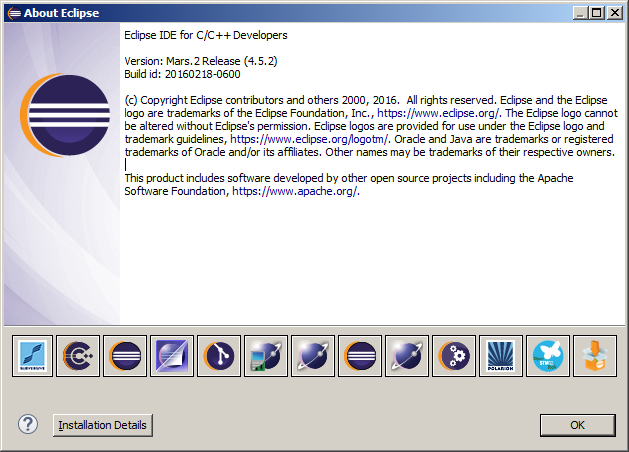Select the SVNKit plug-in icon
Image resolution: width=629 pixels, height=452 pixels.
548,356
